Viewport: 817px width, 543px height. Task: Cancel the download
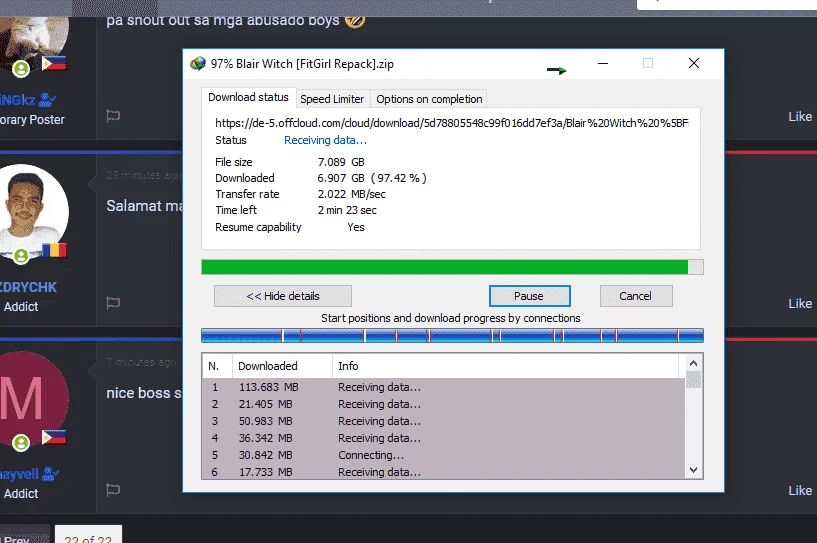[x=636, y=296]
